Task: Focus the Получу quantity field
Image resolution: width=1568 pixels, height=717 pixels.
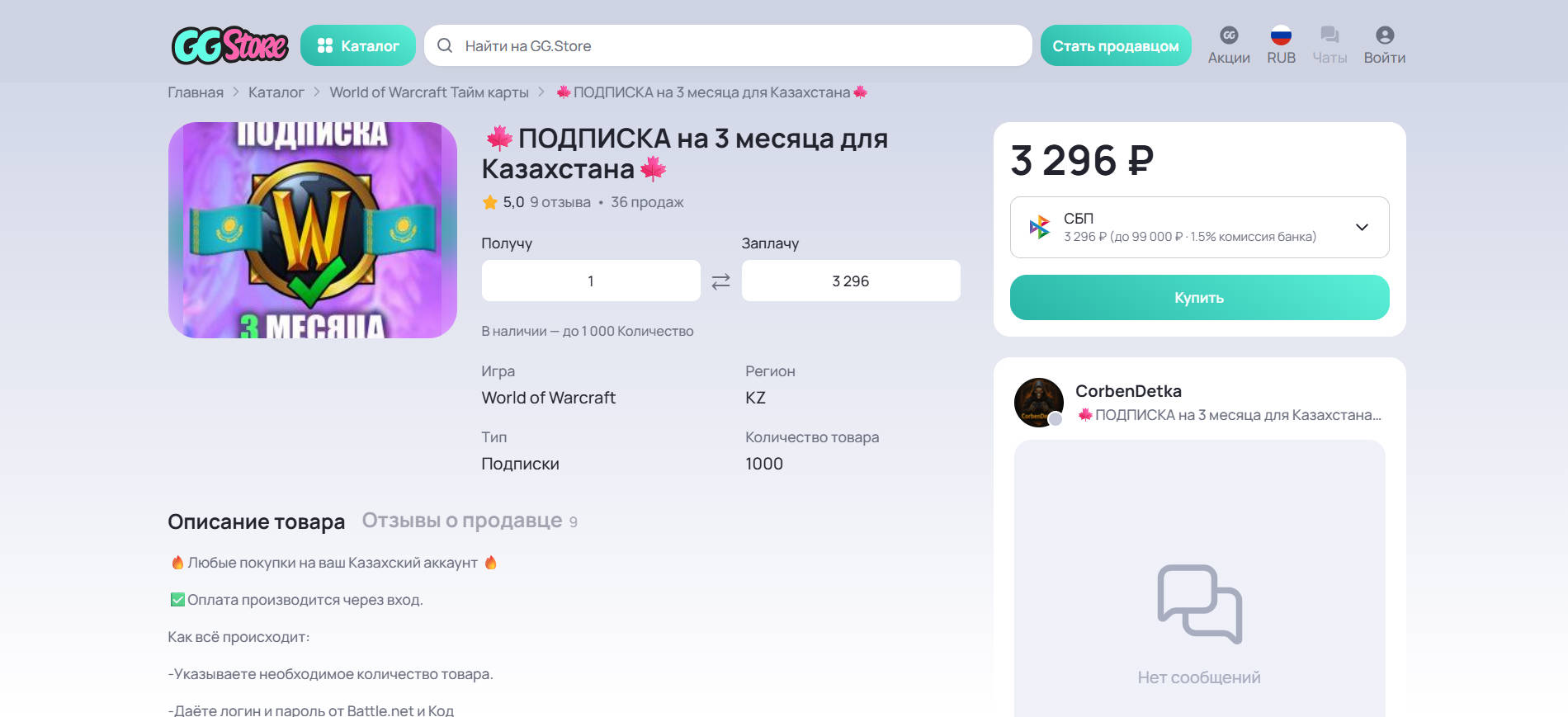Action: (591, 281)
